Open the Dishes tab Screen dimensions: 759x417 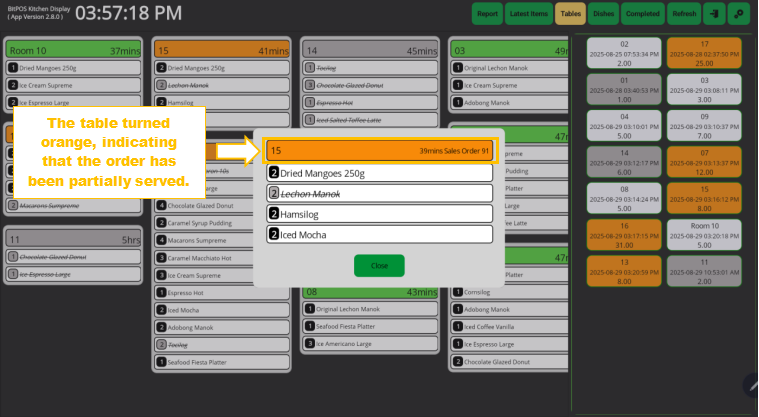(x=603, y=14)
